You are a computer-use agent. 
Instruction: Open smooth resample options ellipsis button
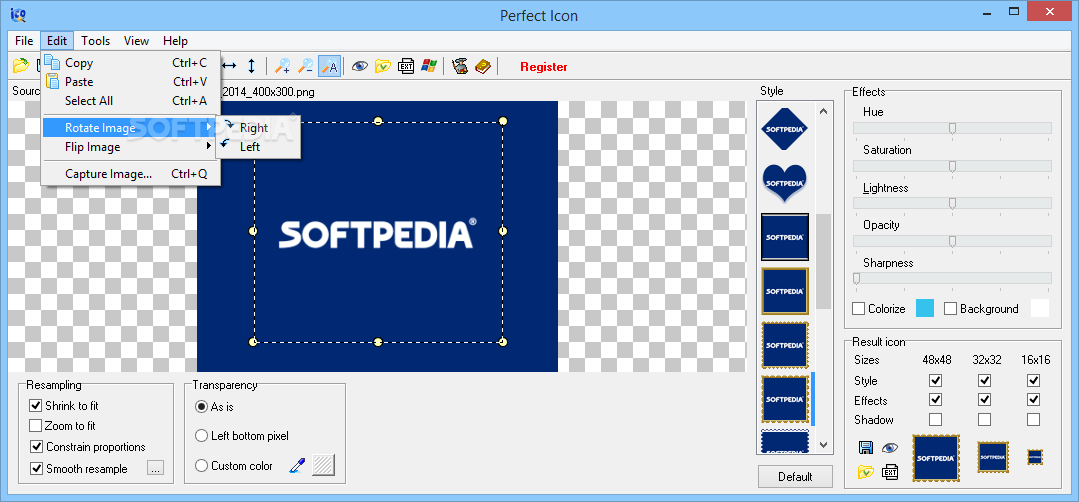(x=156, y=468)
